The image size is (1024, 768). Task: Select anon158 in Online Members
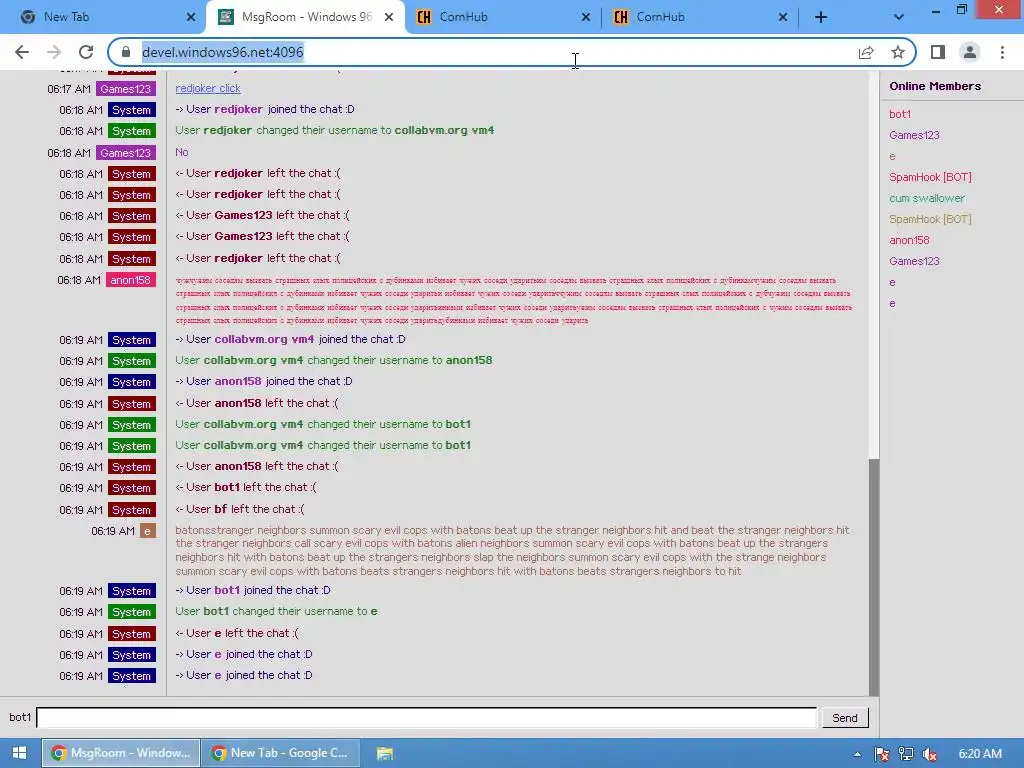tap(909, 240)
